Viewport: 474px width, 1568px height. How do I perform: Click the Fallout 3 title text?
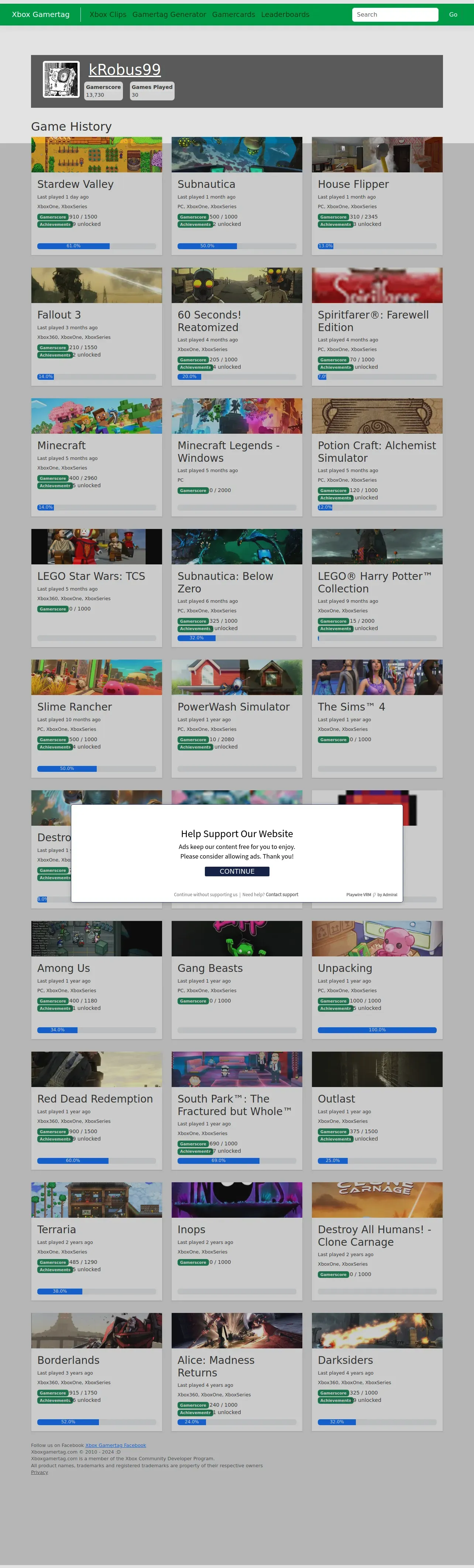coord(59,315)
